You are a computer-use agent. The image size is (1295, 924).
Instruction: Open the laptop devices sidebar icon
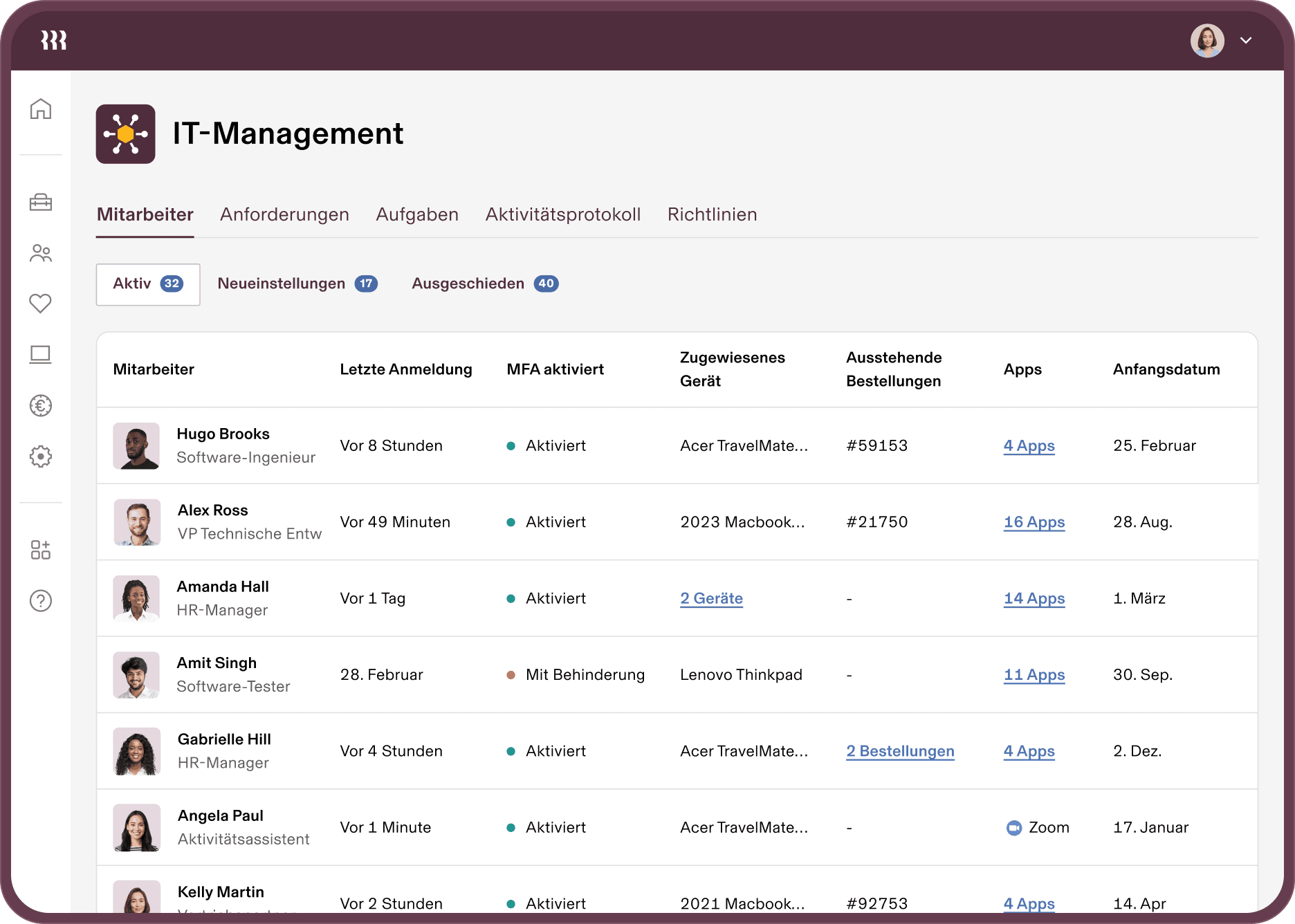(41, 355)
